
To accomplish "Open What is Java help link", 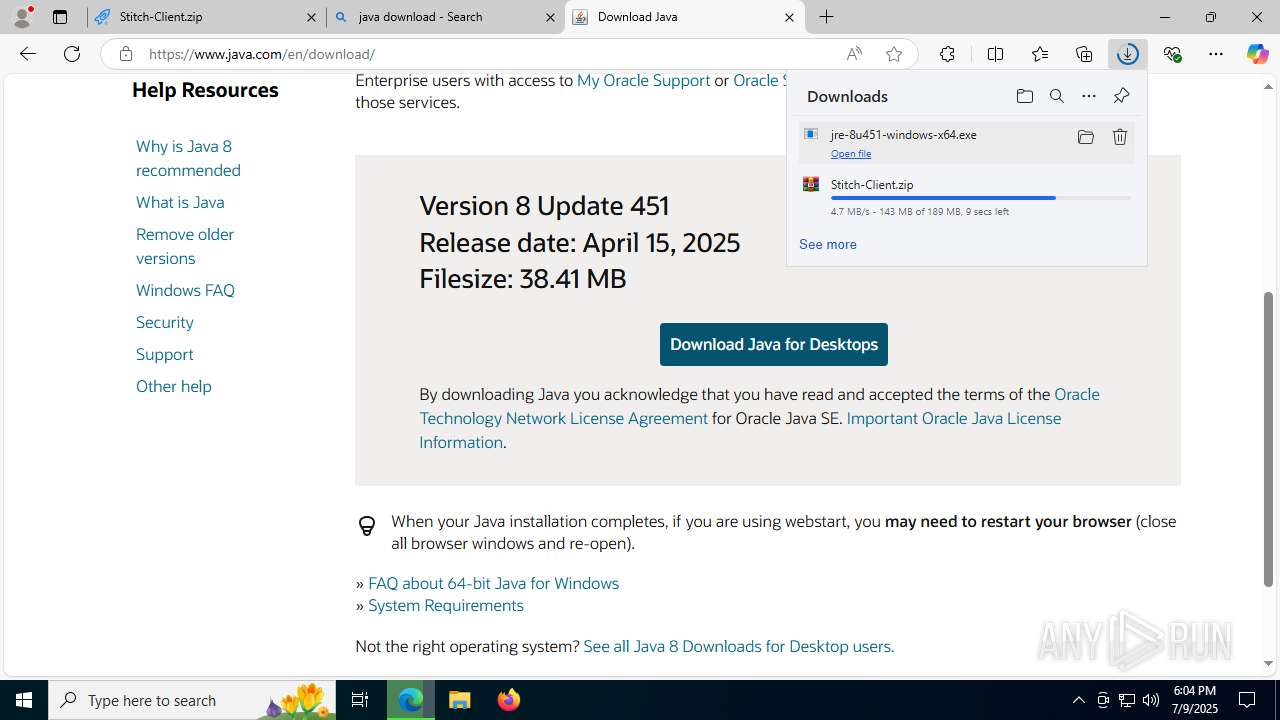I will pos(180,202).
